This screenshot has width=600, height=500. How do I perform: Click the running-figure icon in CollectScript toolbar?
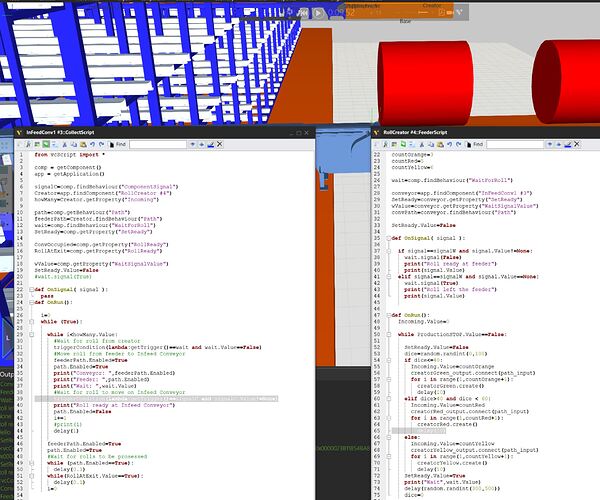pos(28,144)
